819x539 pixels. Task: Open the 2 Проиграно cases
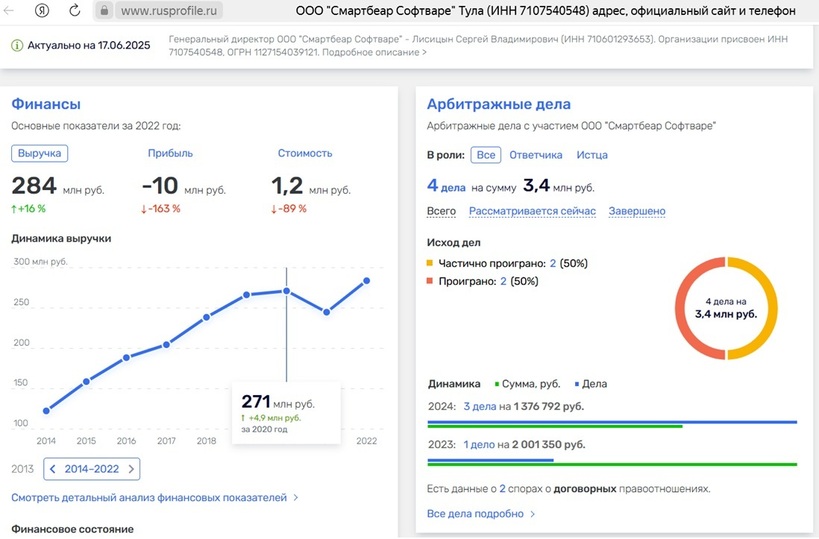click(x=504, y=281)
